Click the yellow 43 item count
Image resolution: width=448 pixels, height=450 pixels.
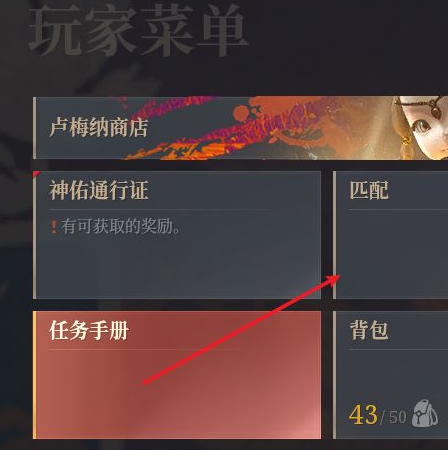point(363,415)
